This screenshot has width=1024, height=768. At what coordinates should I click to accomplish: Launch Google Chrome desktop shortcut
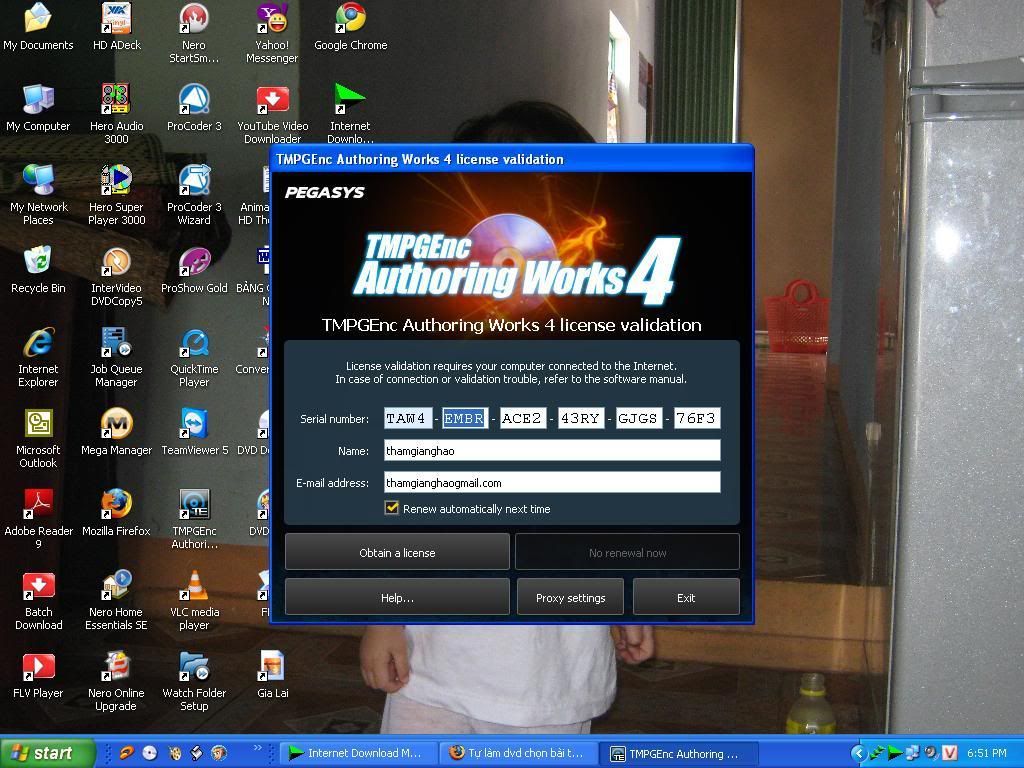click(351, 26)
